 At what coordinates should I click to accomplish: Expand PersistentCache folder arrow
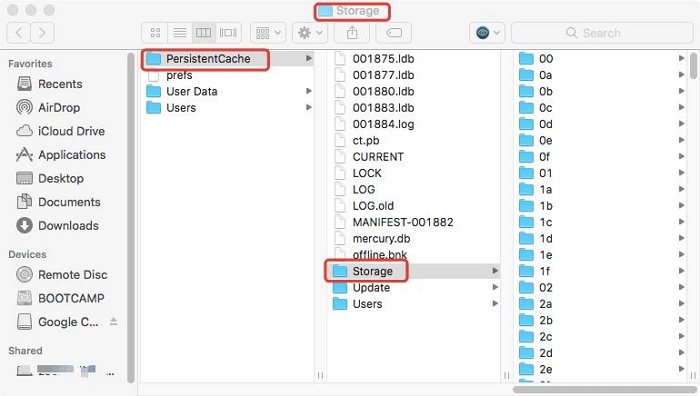tap(308, 58)
